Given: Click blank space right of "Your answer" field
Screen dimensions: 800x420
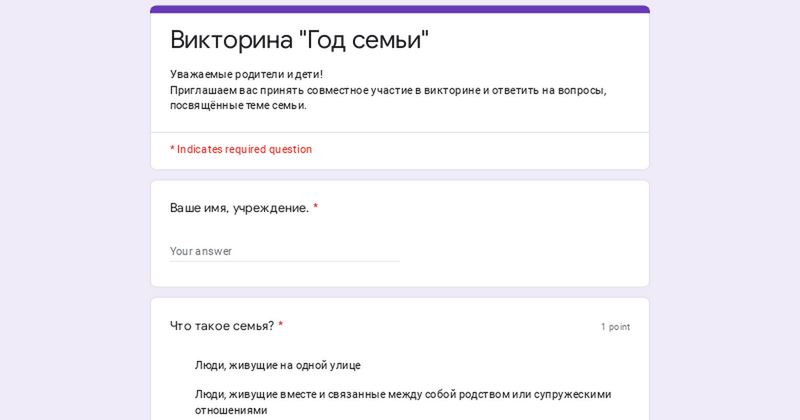Looking at the screenshot, I should pyautogui.click(x=520, y=251).
